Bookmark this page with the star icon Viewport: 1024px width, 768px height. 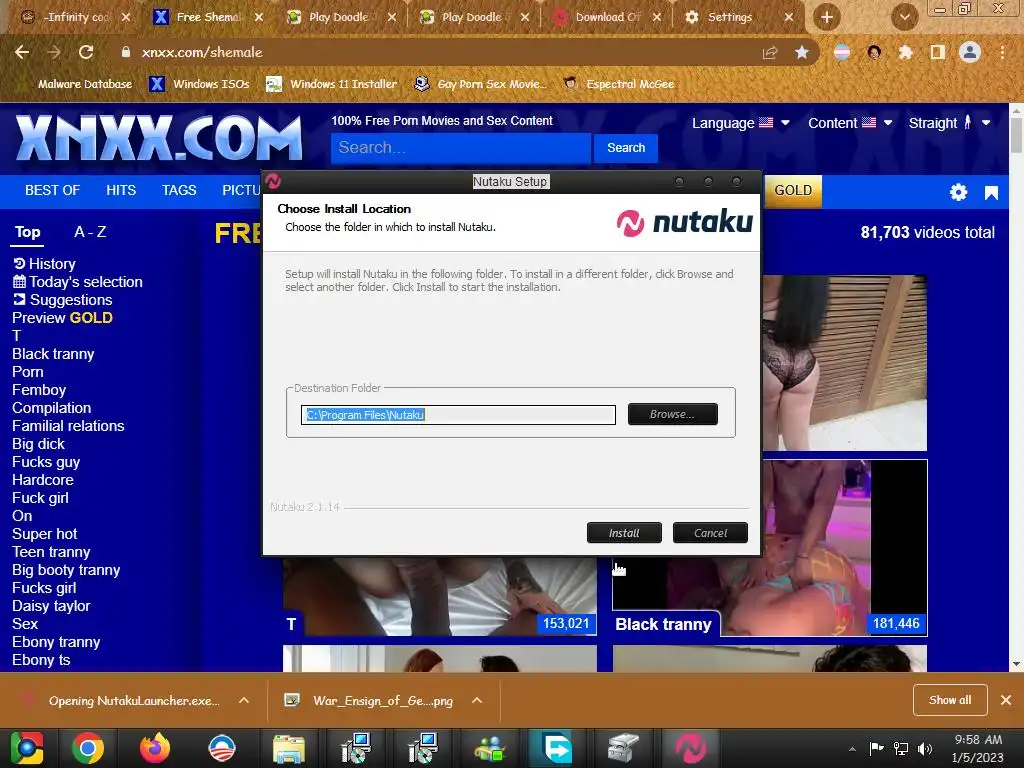pos(802,52)
